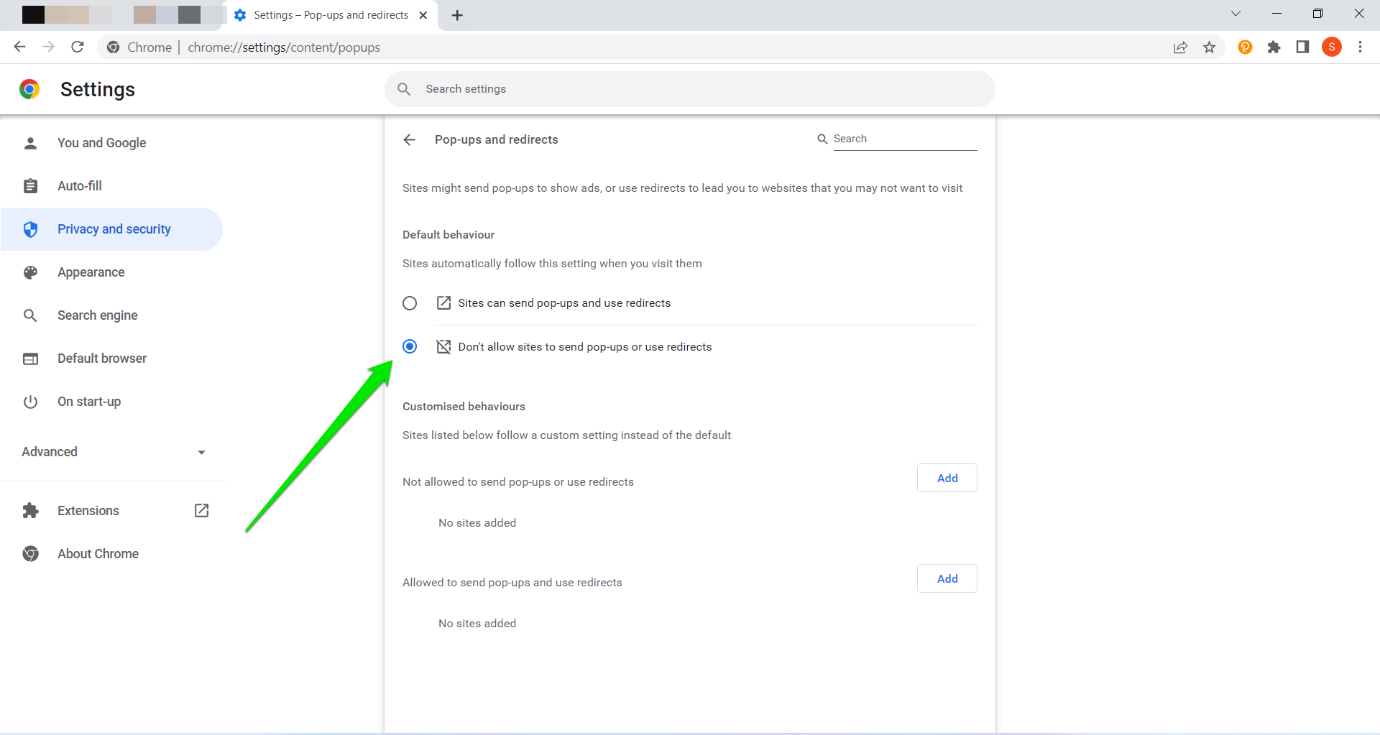Click the address bar URL
1380x735 pixels.
(x=284, y=47)
